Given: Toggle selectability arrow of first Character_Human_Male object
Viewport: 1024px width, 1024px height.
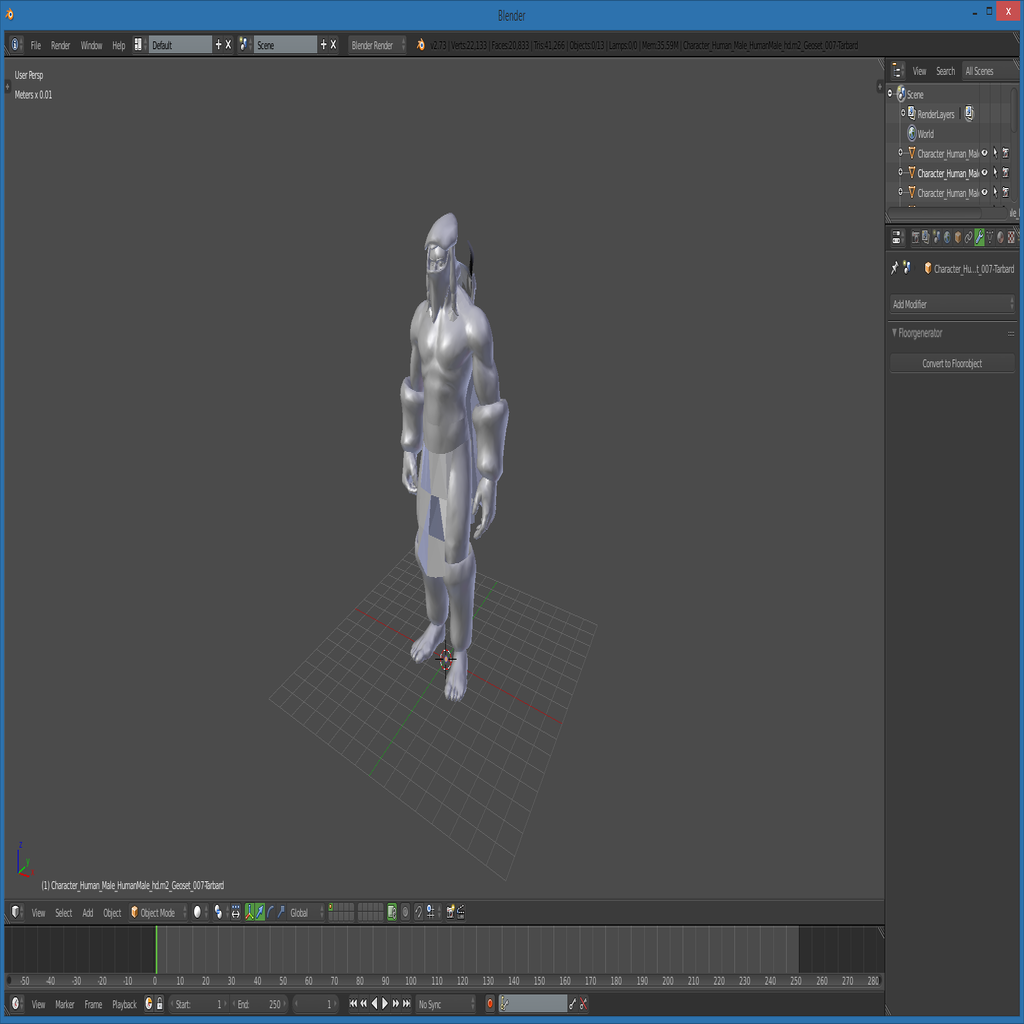Looking at the screenshot, I should [x=995, y=153].
